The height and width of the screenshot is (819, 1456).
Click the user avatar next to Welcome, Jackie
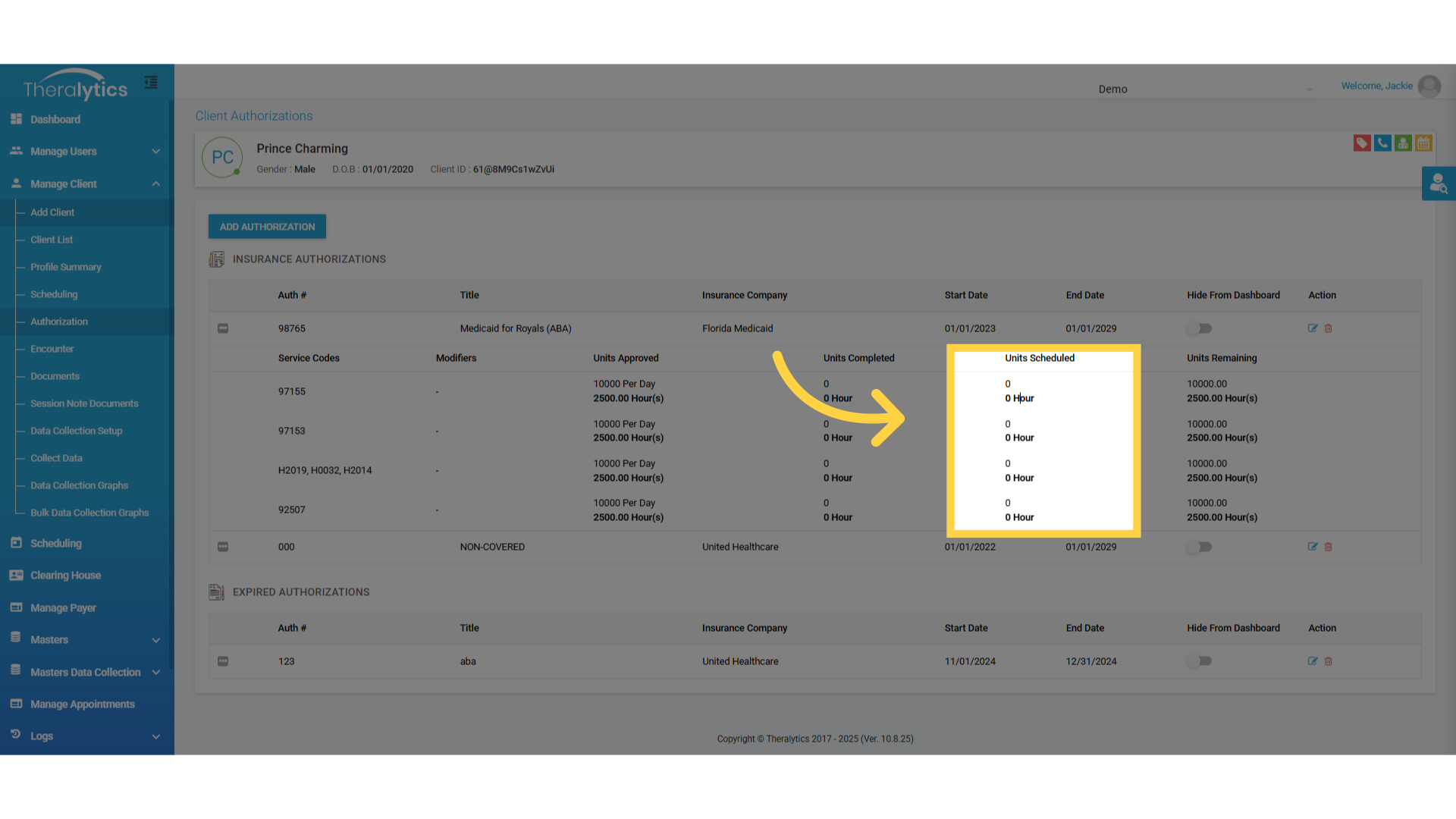coord(1429,86)
